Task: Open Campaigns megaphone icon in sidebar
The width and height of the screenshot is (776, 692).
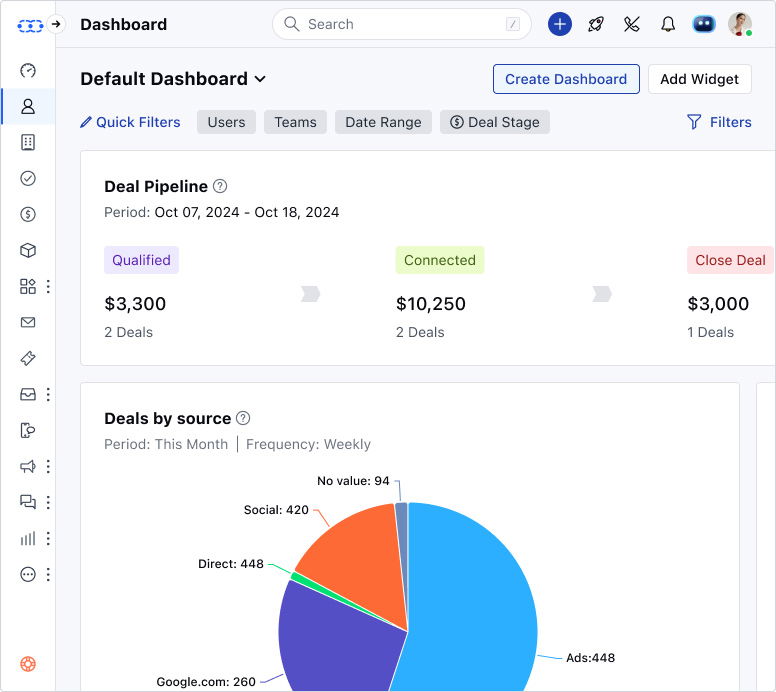Action: pyautogui.click(x=28, y=466)
